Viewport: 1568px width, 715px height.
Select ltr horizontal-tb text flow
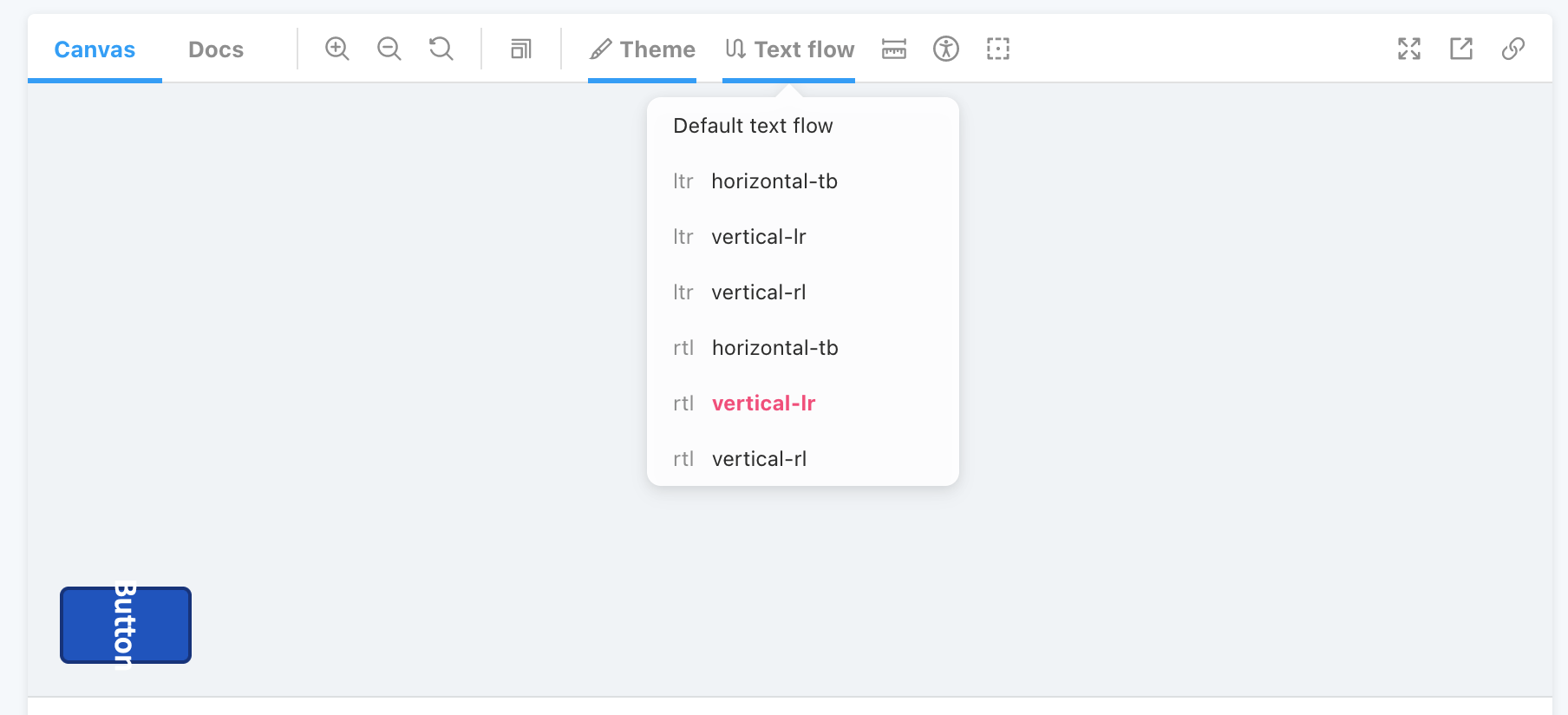tap(774, 181)
